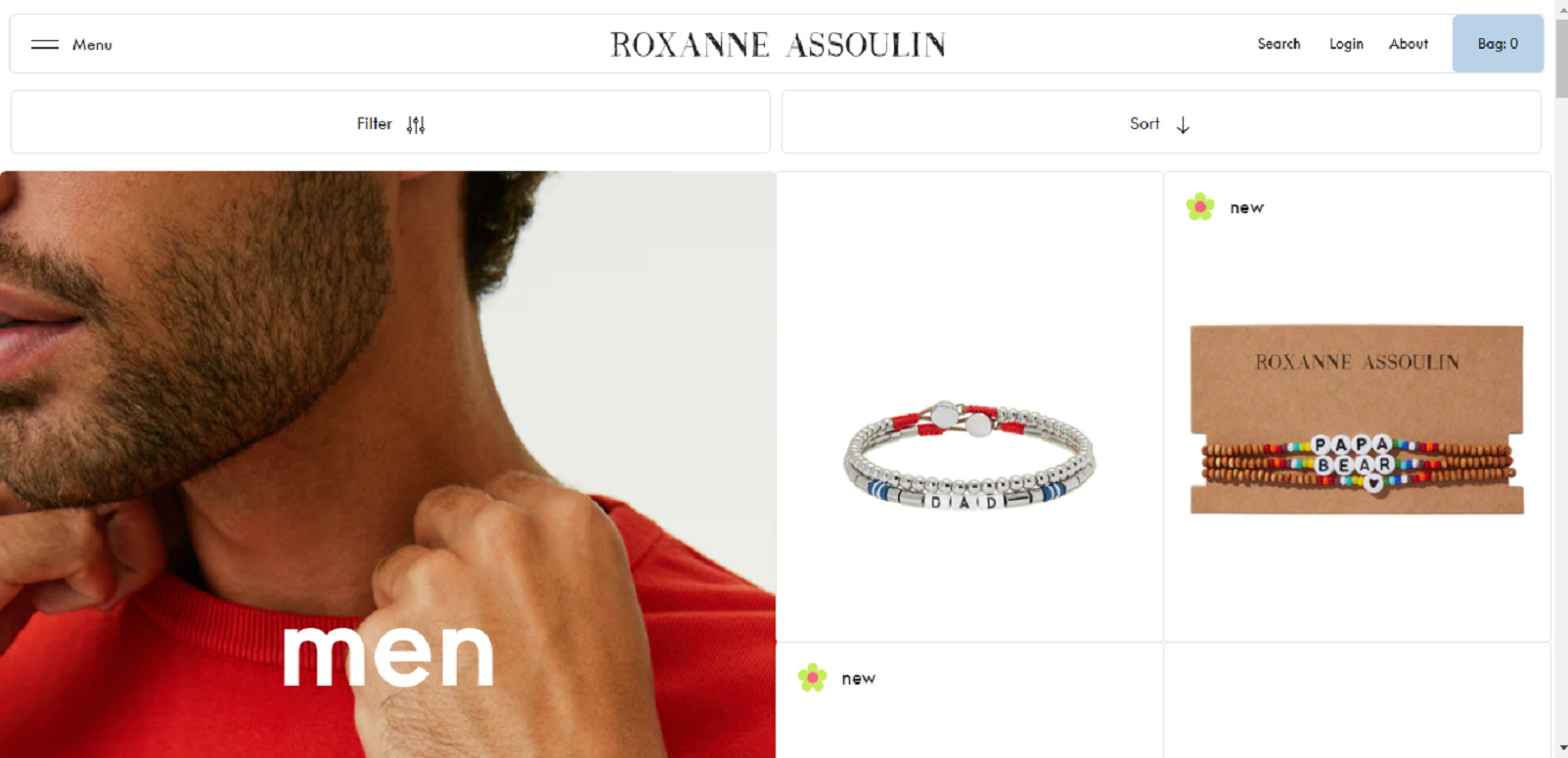Click the vertical scrollbar thumb
Screen dimensions: 1568x758
[1560, 58]
